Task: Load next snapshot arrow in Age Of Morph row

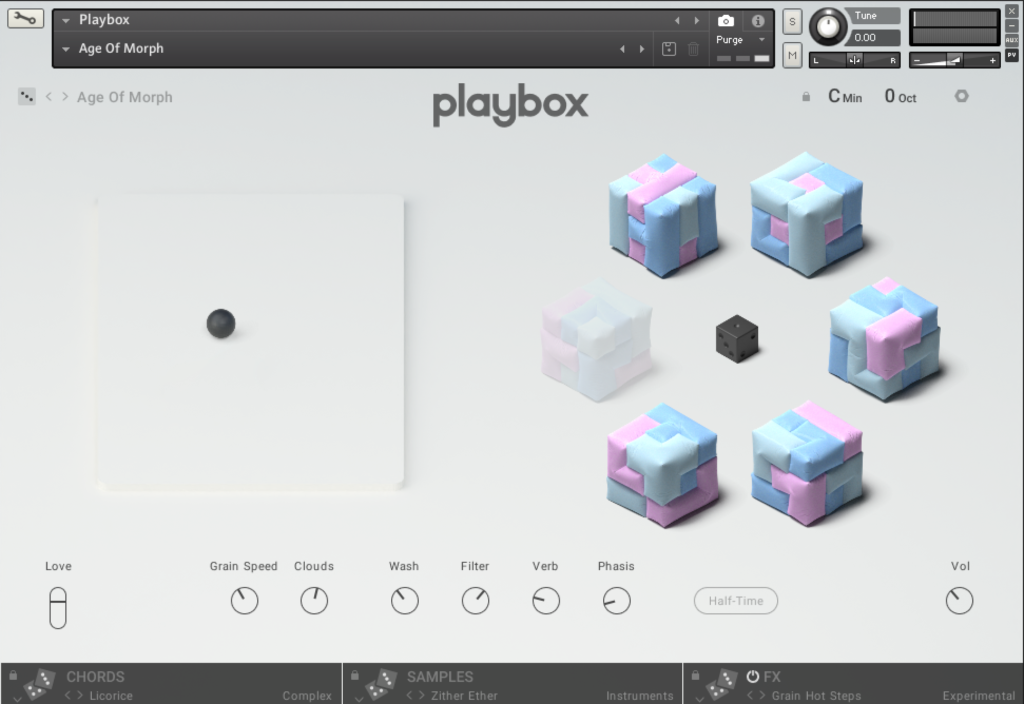Action: click(642, 49)
